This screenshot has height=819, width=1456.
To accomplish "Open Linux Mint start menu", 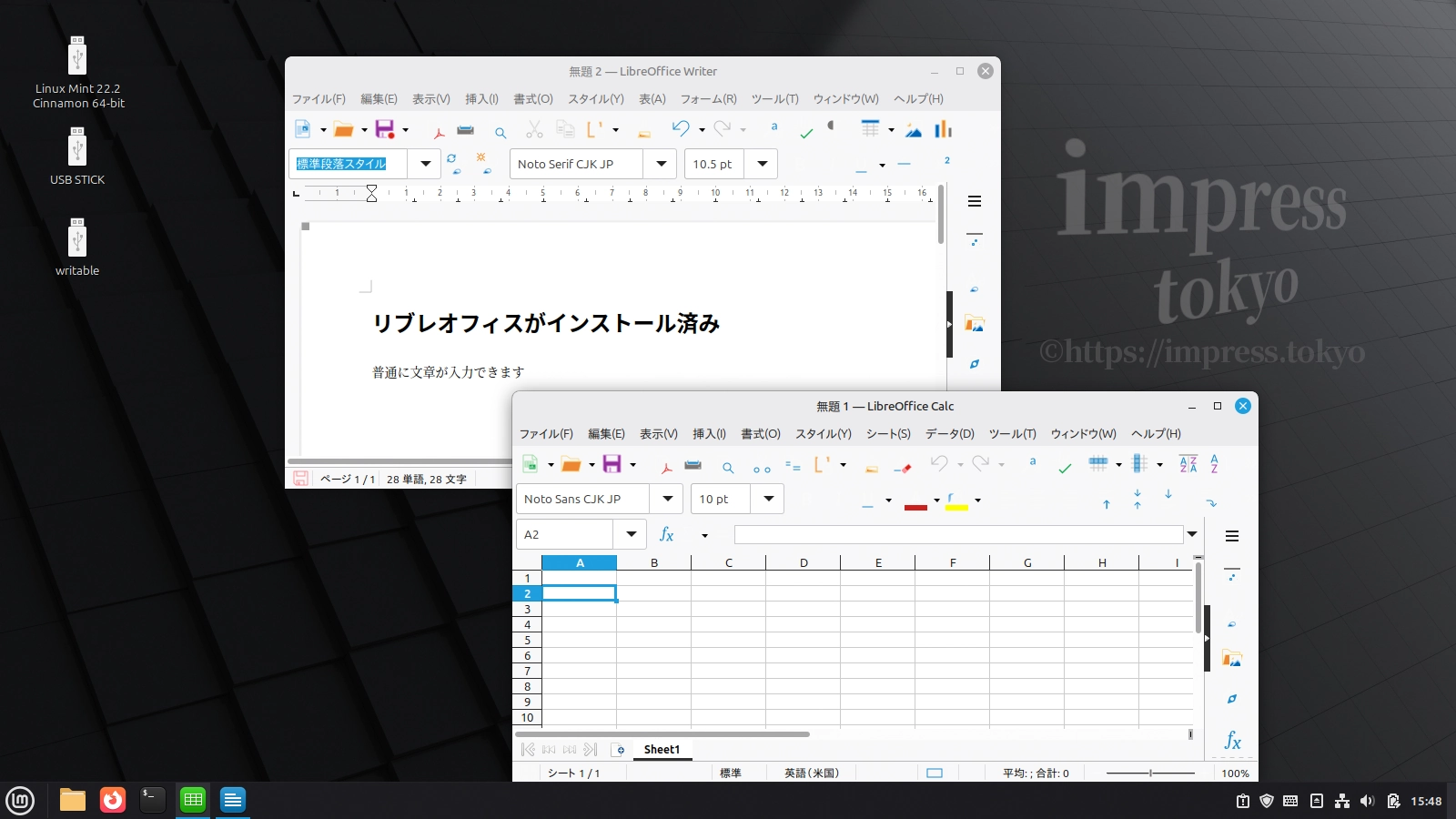I will pyautogui.click(x=20, y=800).
